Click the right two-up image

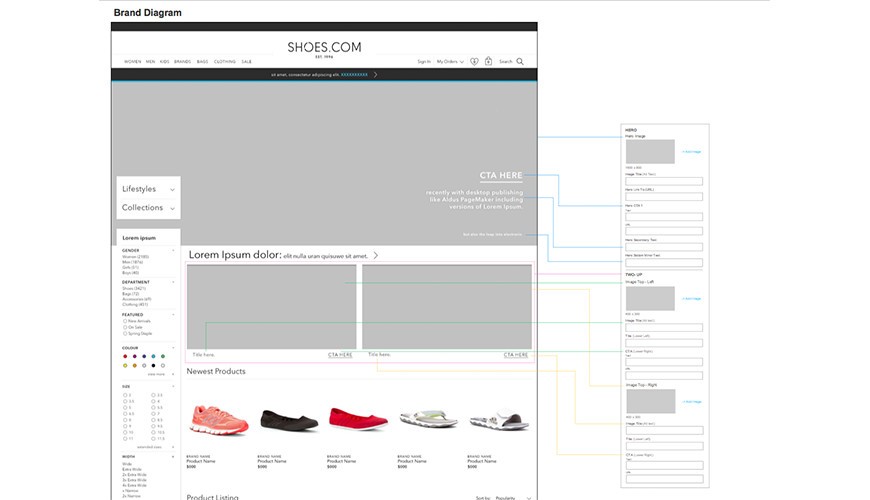point(447,307)
